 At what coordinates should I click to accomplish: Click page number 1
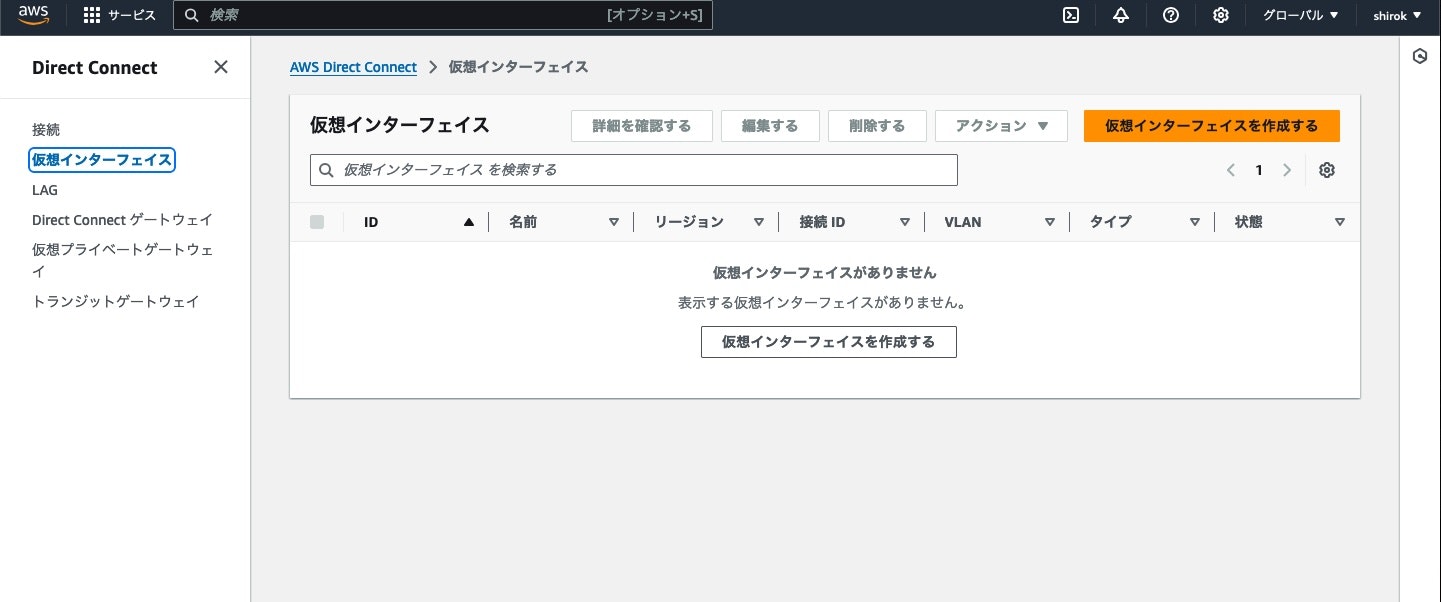coord(1259,170)
